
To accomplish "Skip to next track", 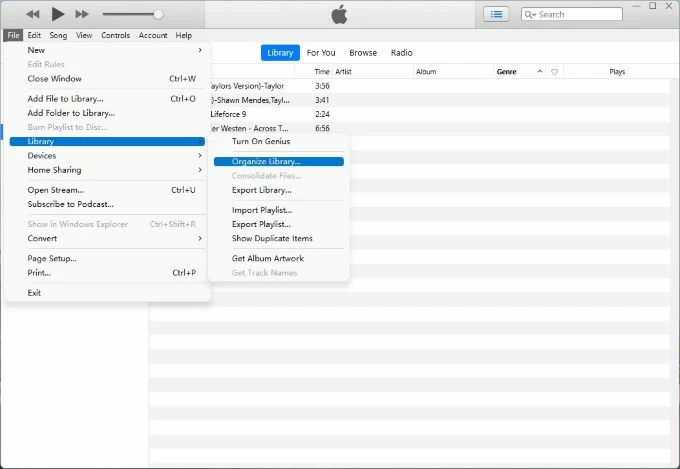I will coord(82,14).
